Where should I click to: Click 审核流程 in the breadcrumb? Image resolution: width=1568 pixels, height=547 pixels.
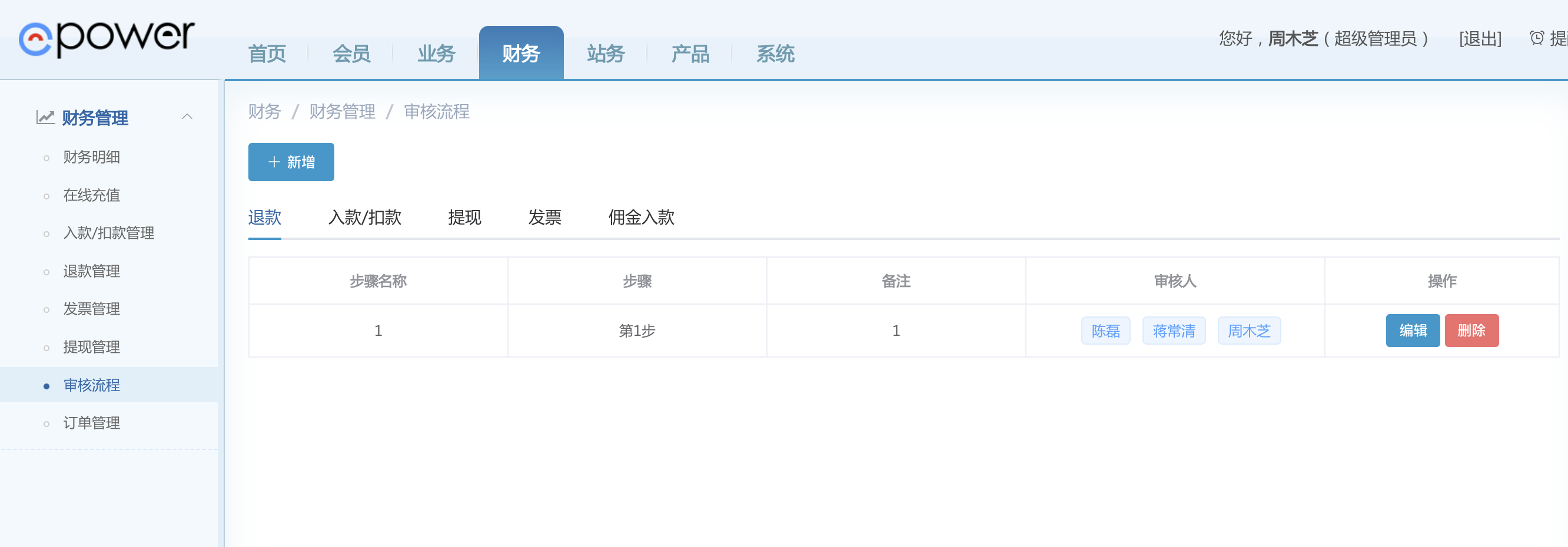point(437,111)
